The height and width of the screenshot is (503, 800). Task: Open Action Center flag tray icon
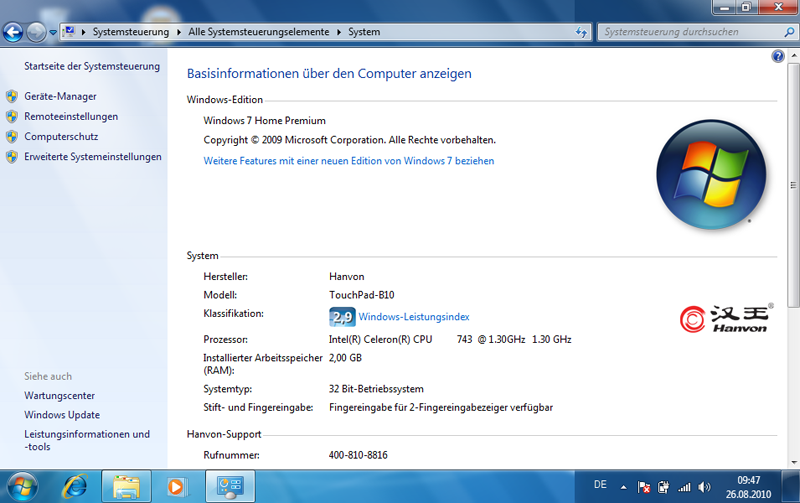tap(644, 487)
